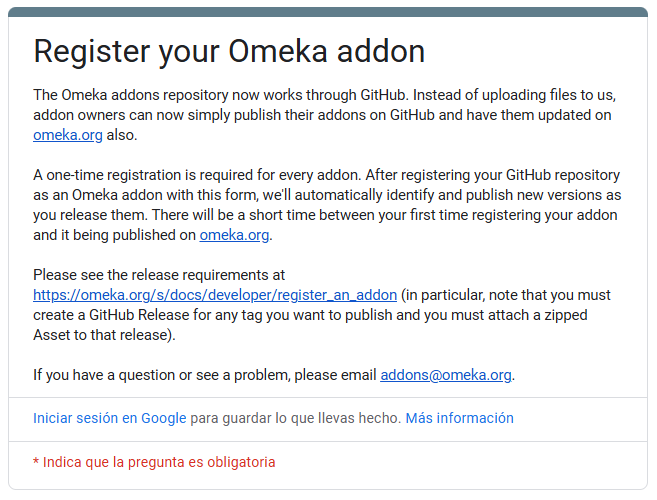Click the gray-blue header bar atop the form
The image size is (657, 500).
[x=328, y=12]
